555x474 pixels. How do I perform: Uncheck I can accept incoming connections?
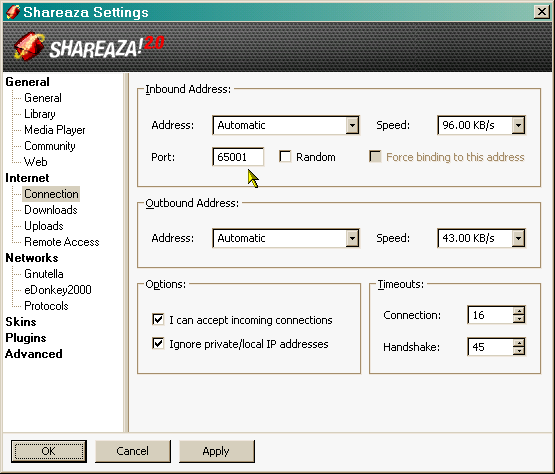[158, 319]
